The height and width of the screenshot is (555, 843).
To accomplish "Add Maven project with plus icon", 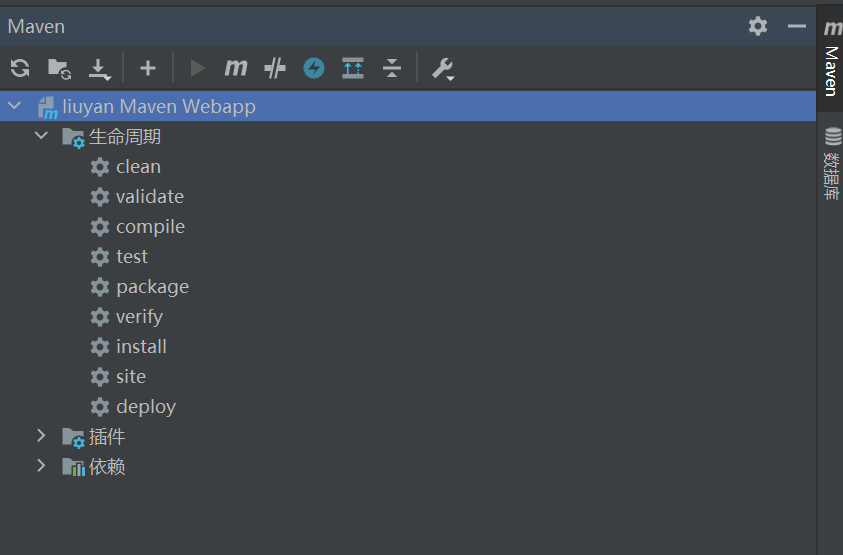I will click(148, 68).
